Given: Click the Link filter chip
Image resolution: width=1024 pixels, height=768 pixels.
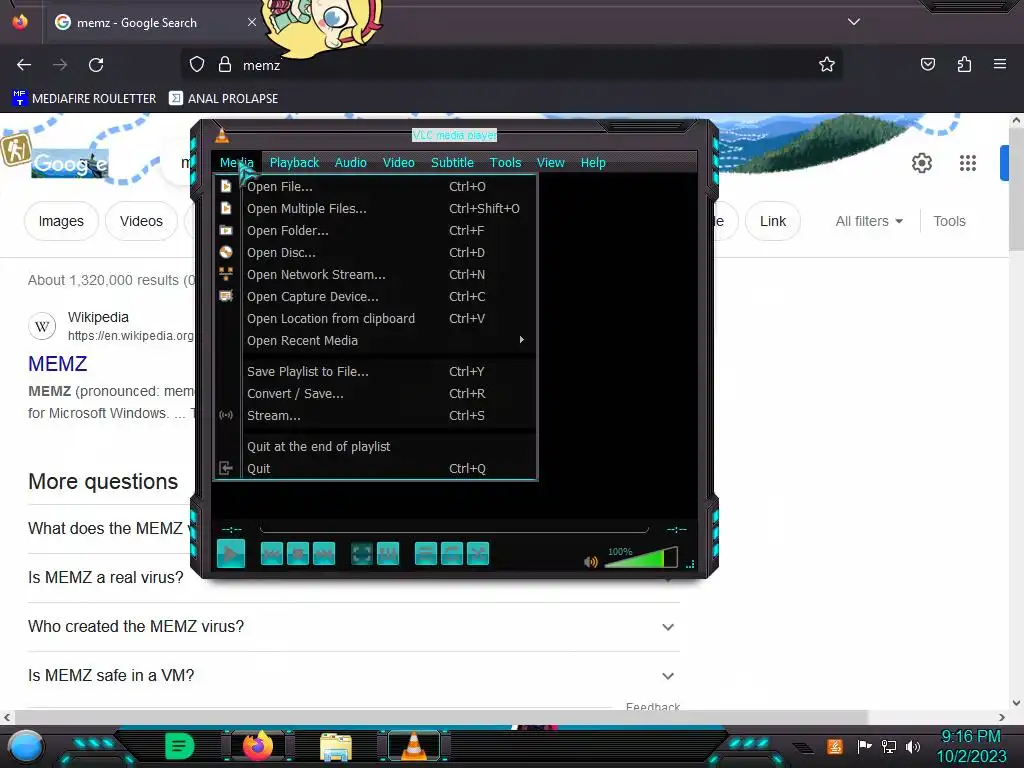Looking at the screenshot, I should coord(773,221).
